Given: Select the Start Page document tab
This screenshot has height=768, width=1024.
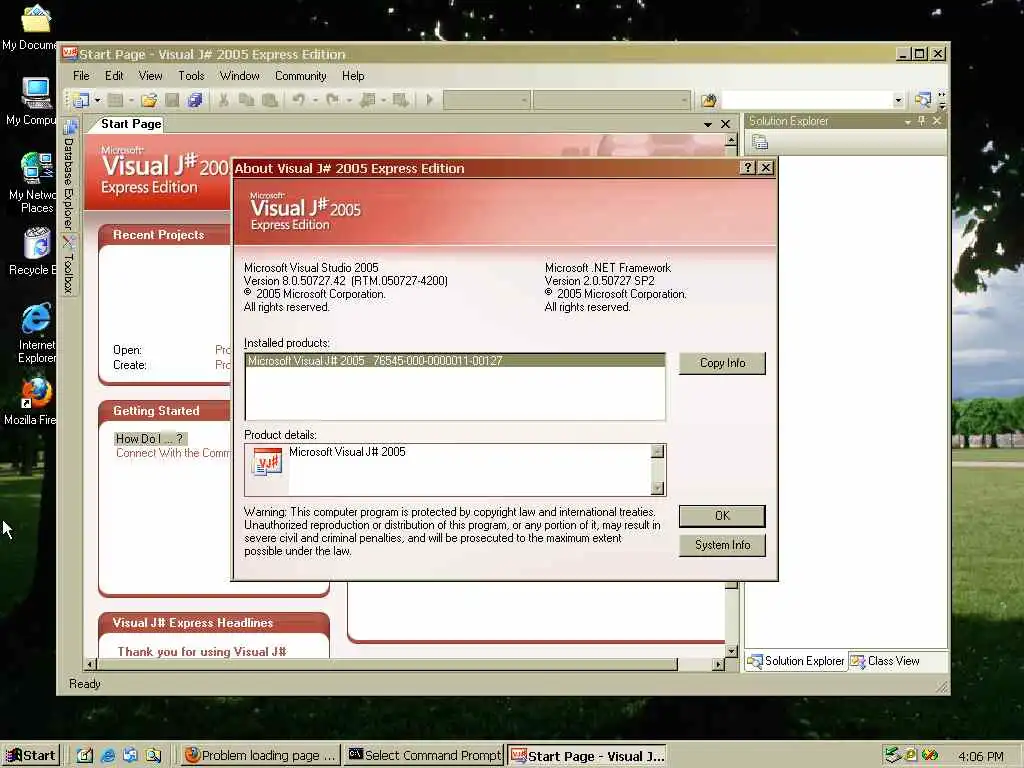Looking at the screenshot, I should [131, 123].
